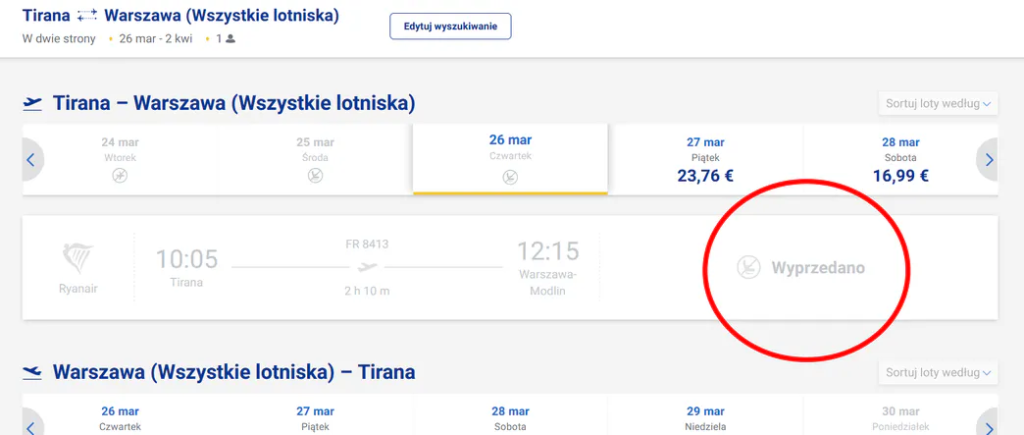Viewport: 1024px width, 435px height.
Task: Select the 27 mar Piątek 23,76 € outbound date
Action: (706, 160)
